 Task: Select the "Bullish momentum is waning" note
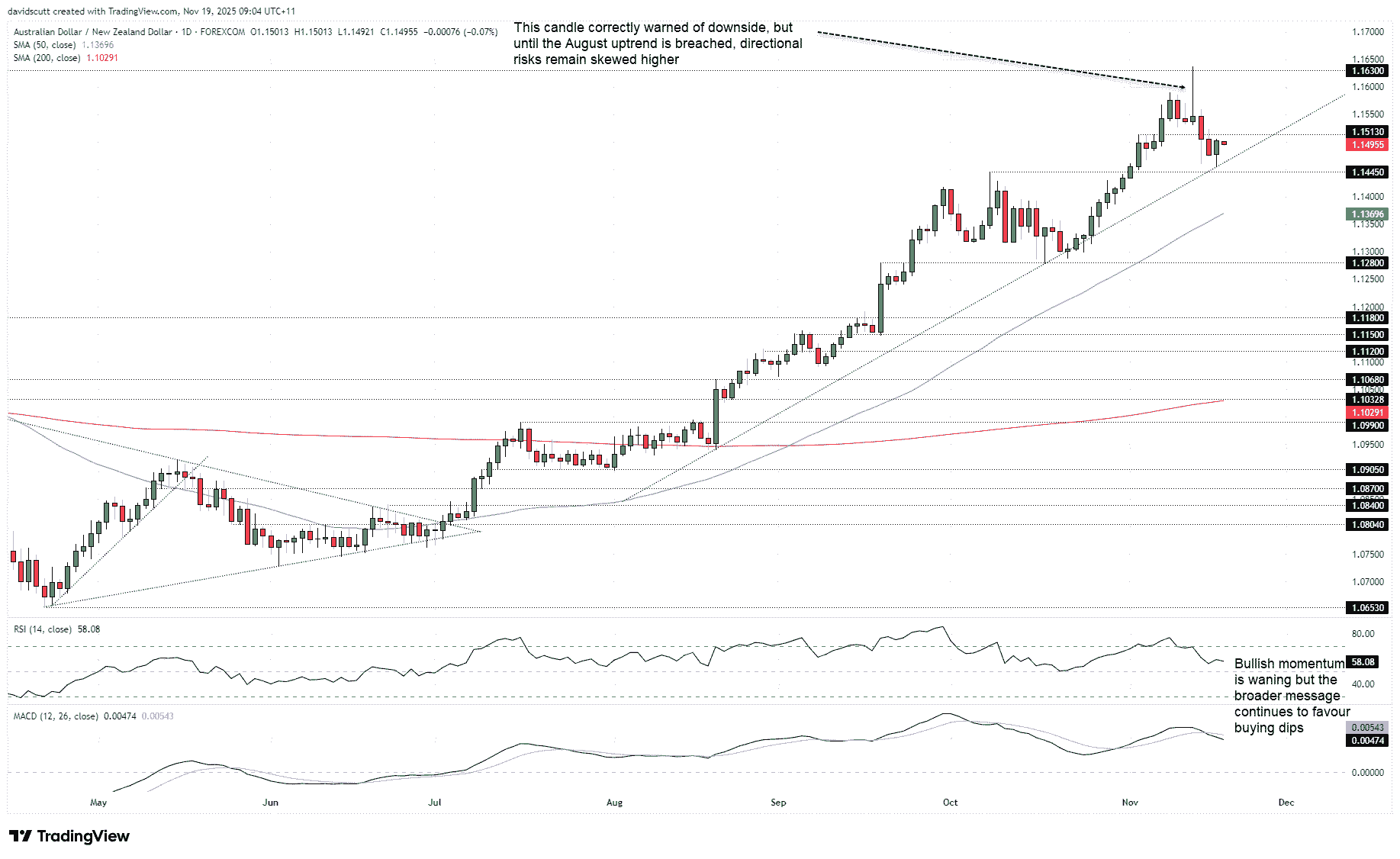pos(1288,695)
